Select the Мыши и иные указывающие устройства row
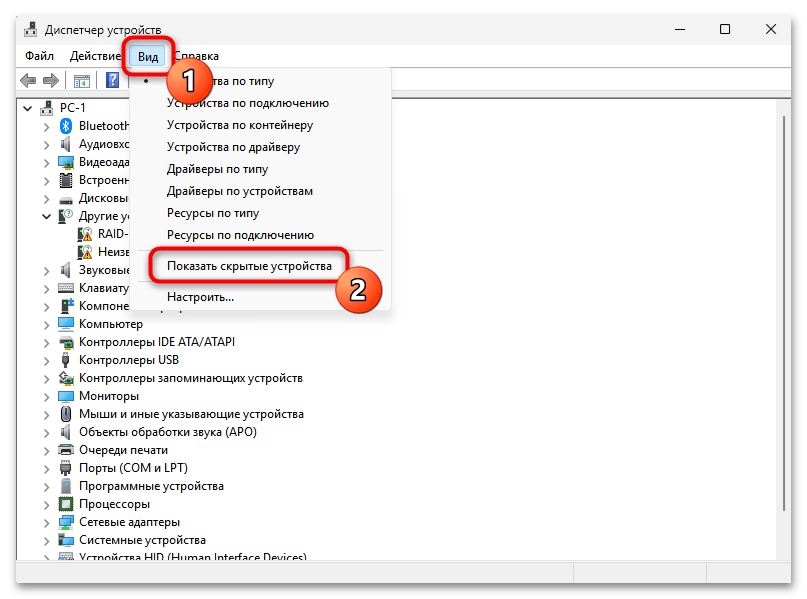The height and width of the screenshot is (599, 807). (x=191, y=414)
